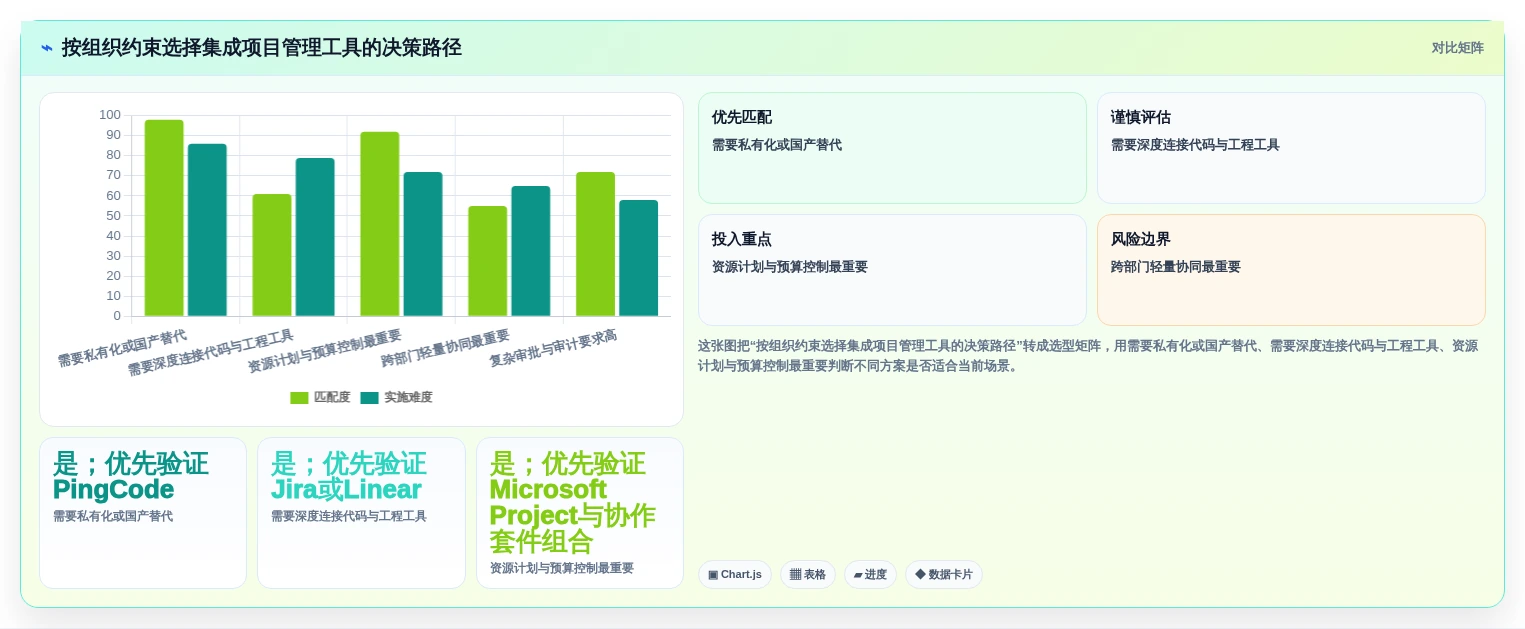Click 跨部门轻量协同最重要 text in 风险边界 card
The height and width of the screenshot is (629, 1525).
(1176, 267)
